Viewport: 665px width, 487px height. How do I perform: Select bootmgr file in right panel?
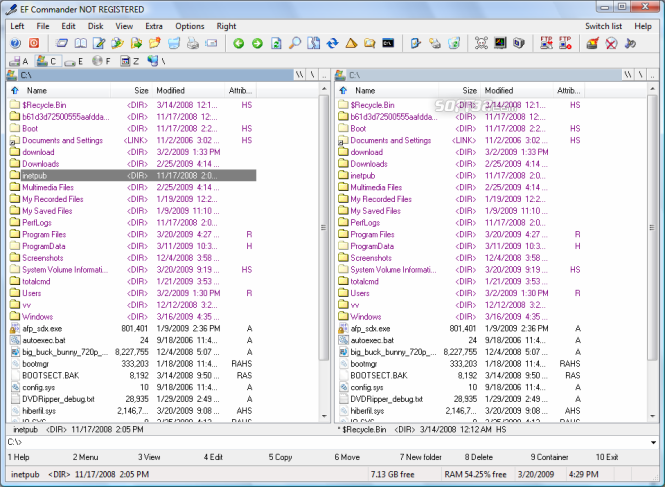(x=461, y=364)
